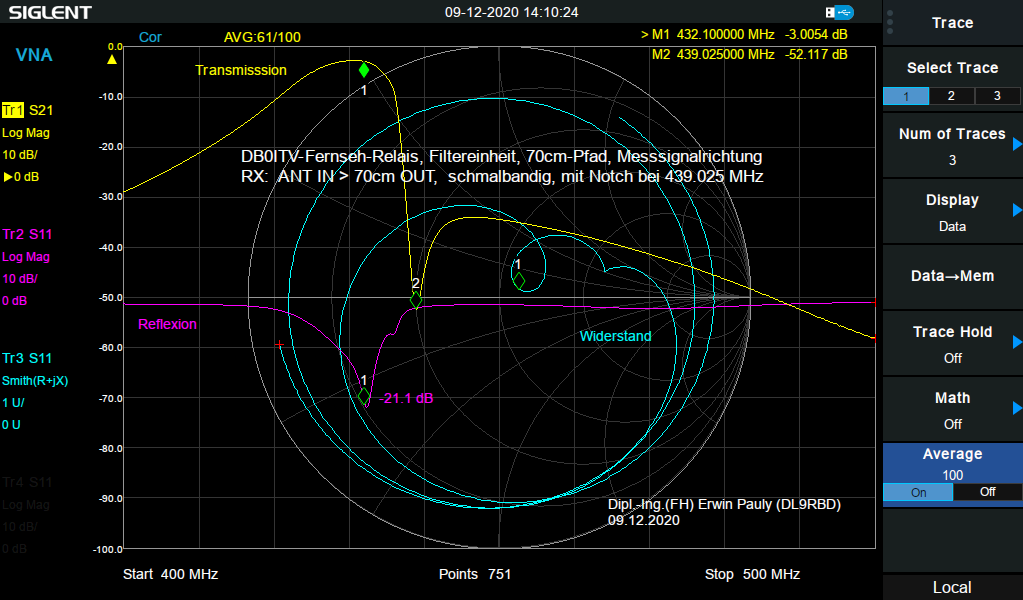Open the Math Off setting
This screenshot has width=1023, height=600.
(x=953, y=409)
